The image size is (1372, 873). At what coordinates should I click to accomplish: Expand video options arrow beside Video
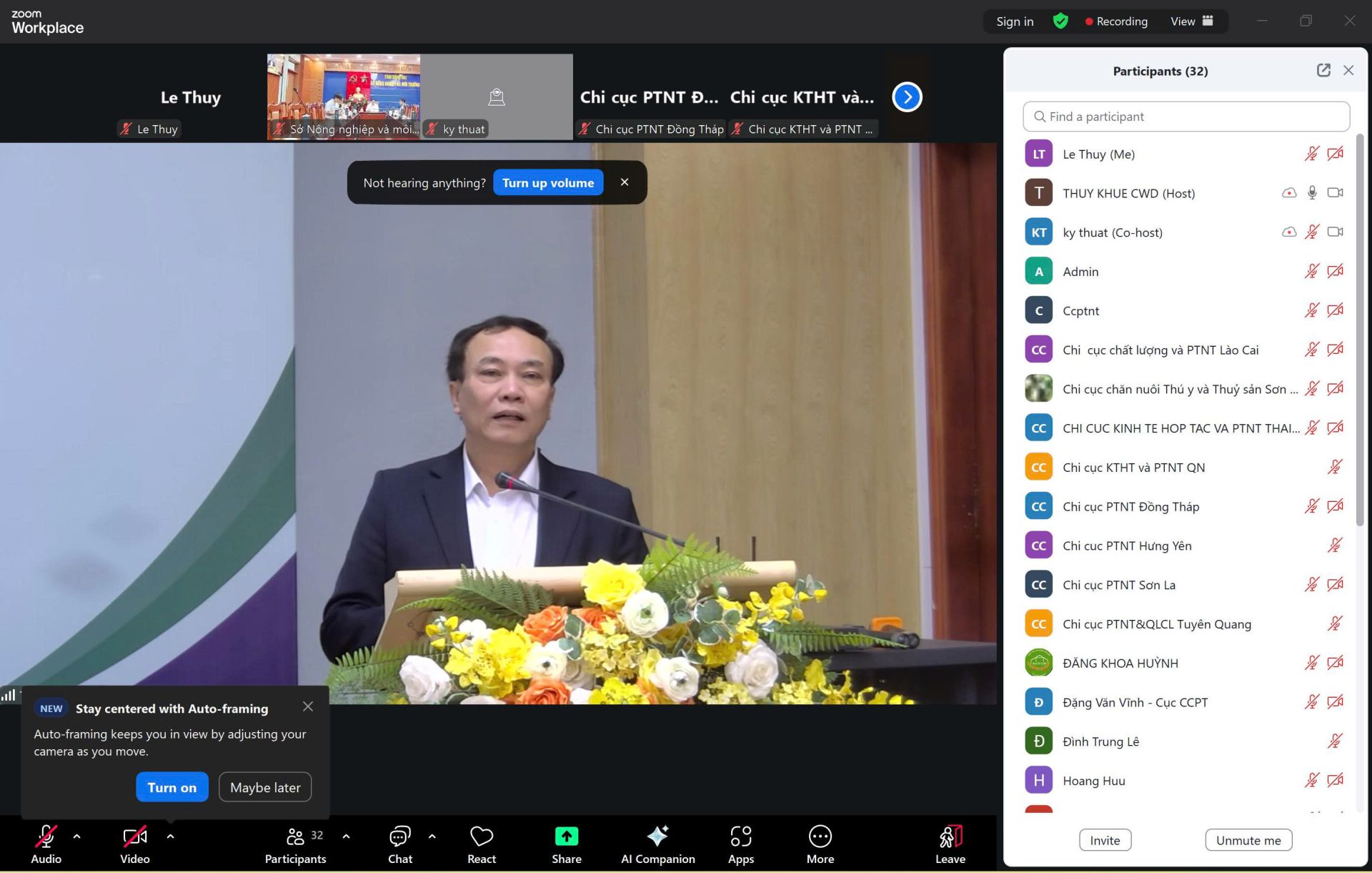[x=170, y=836]
